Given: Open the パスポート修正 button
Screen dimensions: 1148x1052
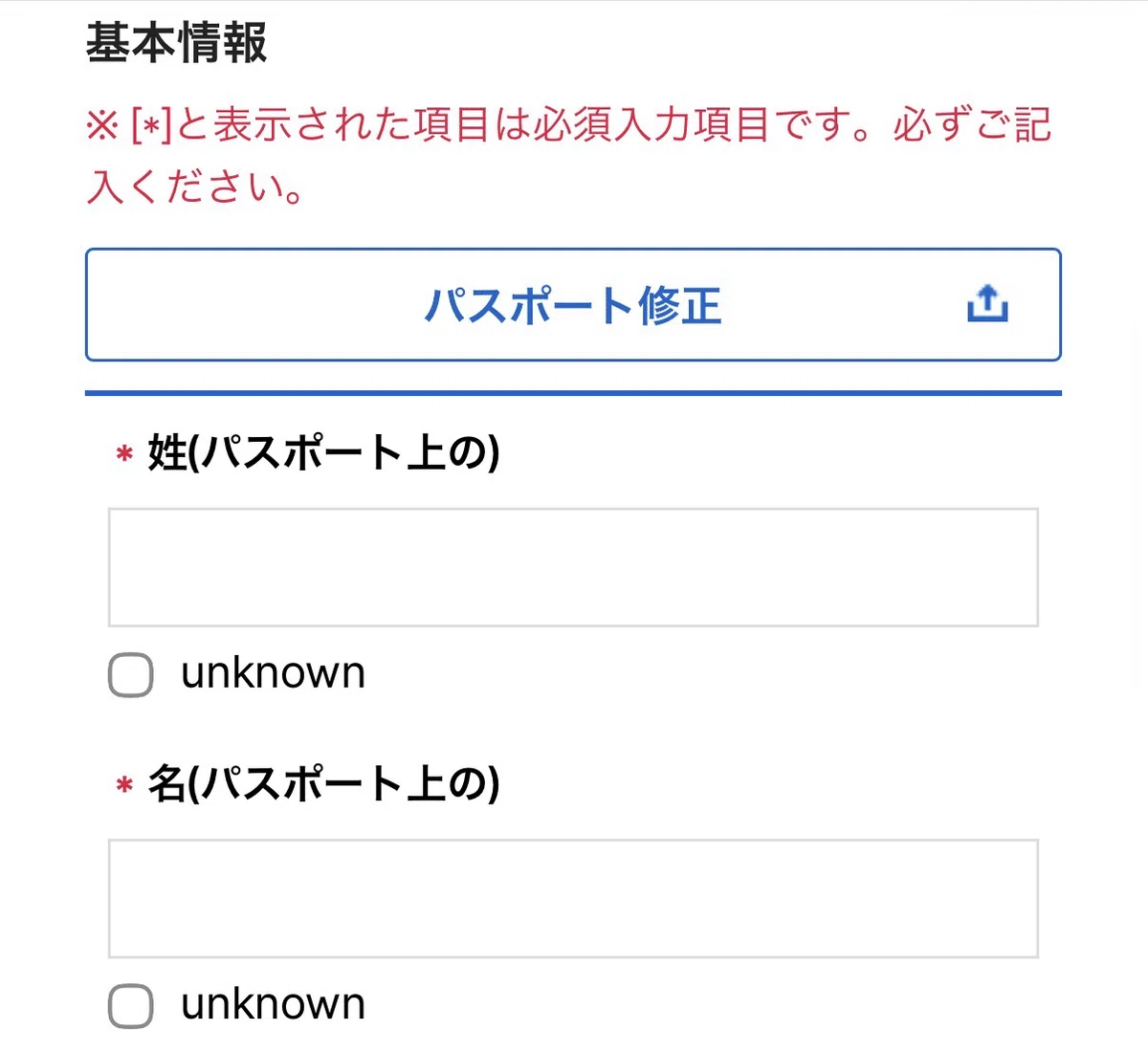Looking at the screenshot, I should tap(573, 305).
